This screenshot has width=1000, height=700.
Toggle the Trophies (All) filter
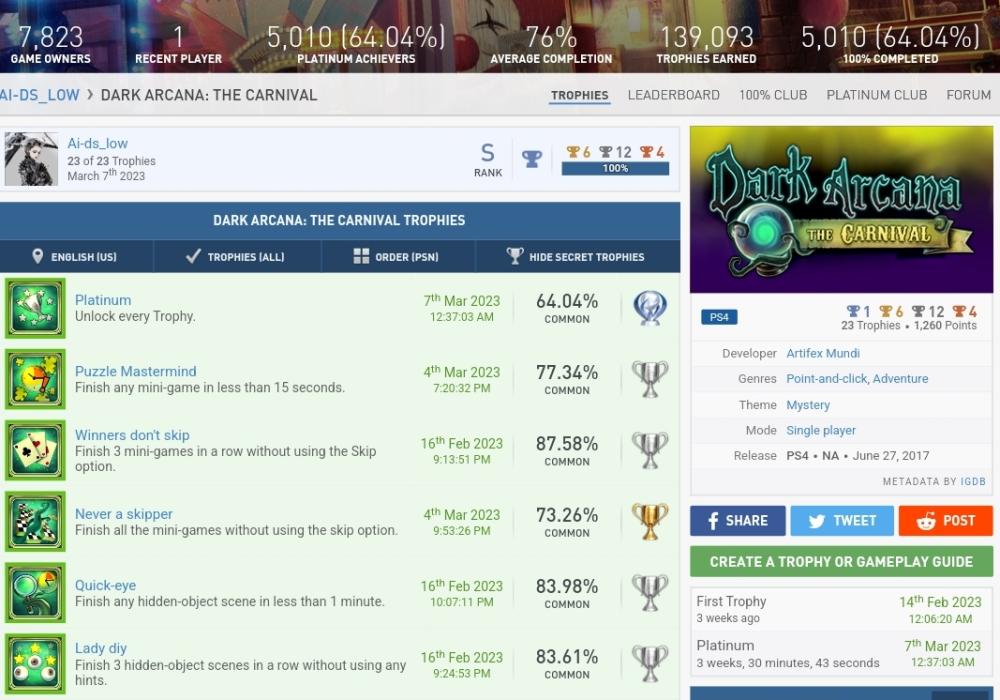pos(236,257)
